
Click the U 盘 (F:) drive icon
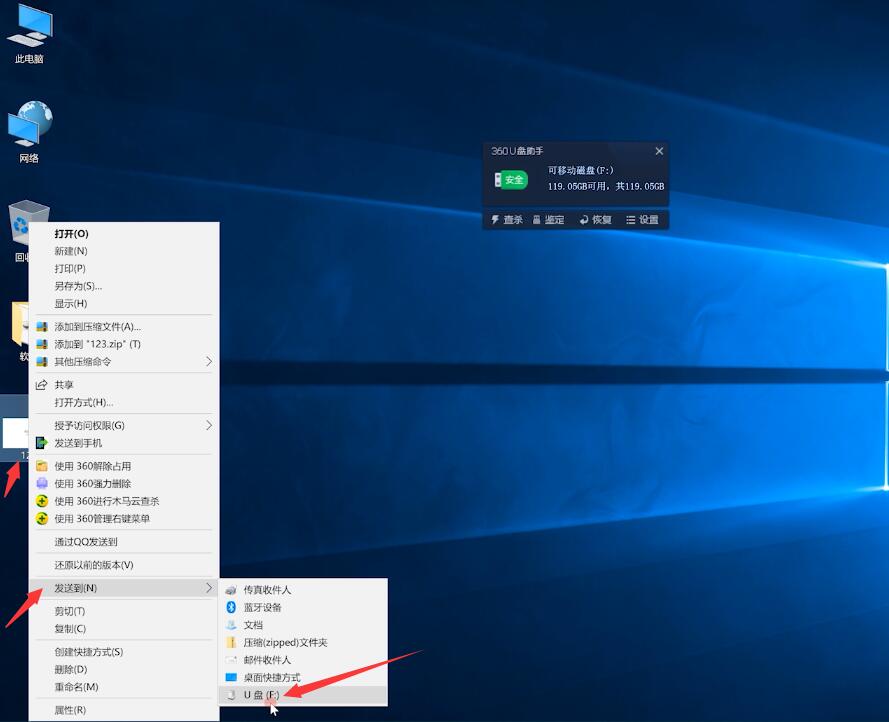tap(231, 695)
